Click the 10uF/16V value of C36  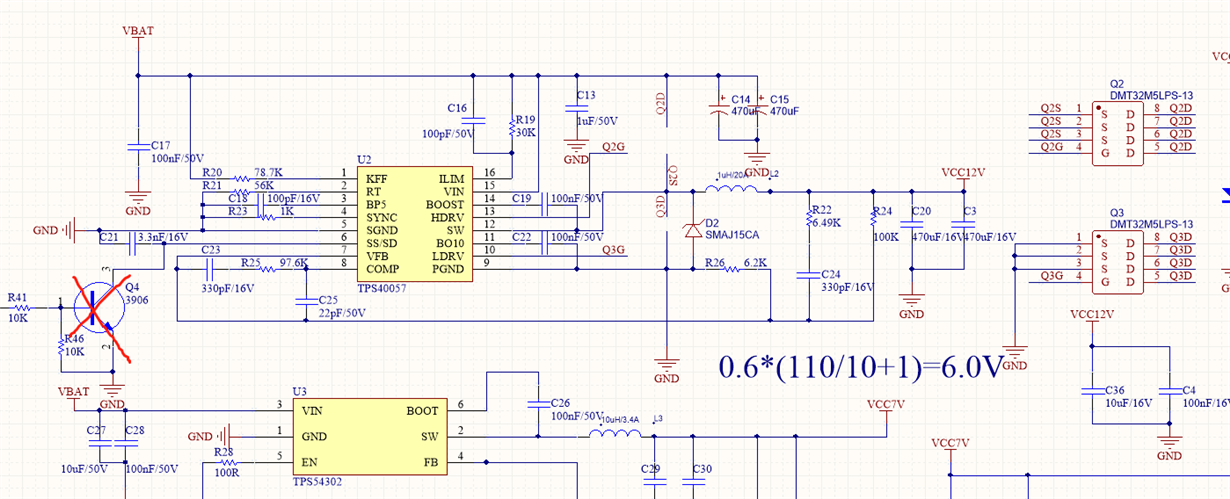pos(1127,403)
